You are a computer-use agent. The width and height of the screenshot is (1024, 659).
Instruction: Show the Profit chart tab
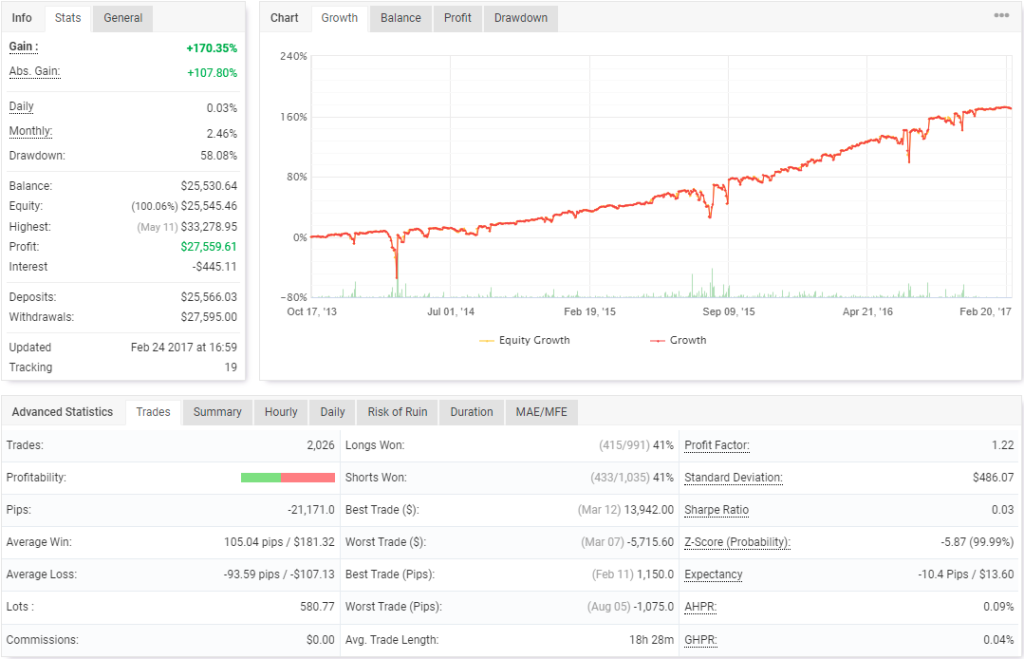(457, 18)
